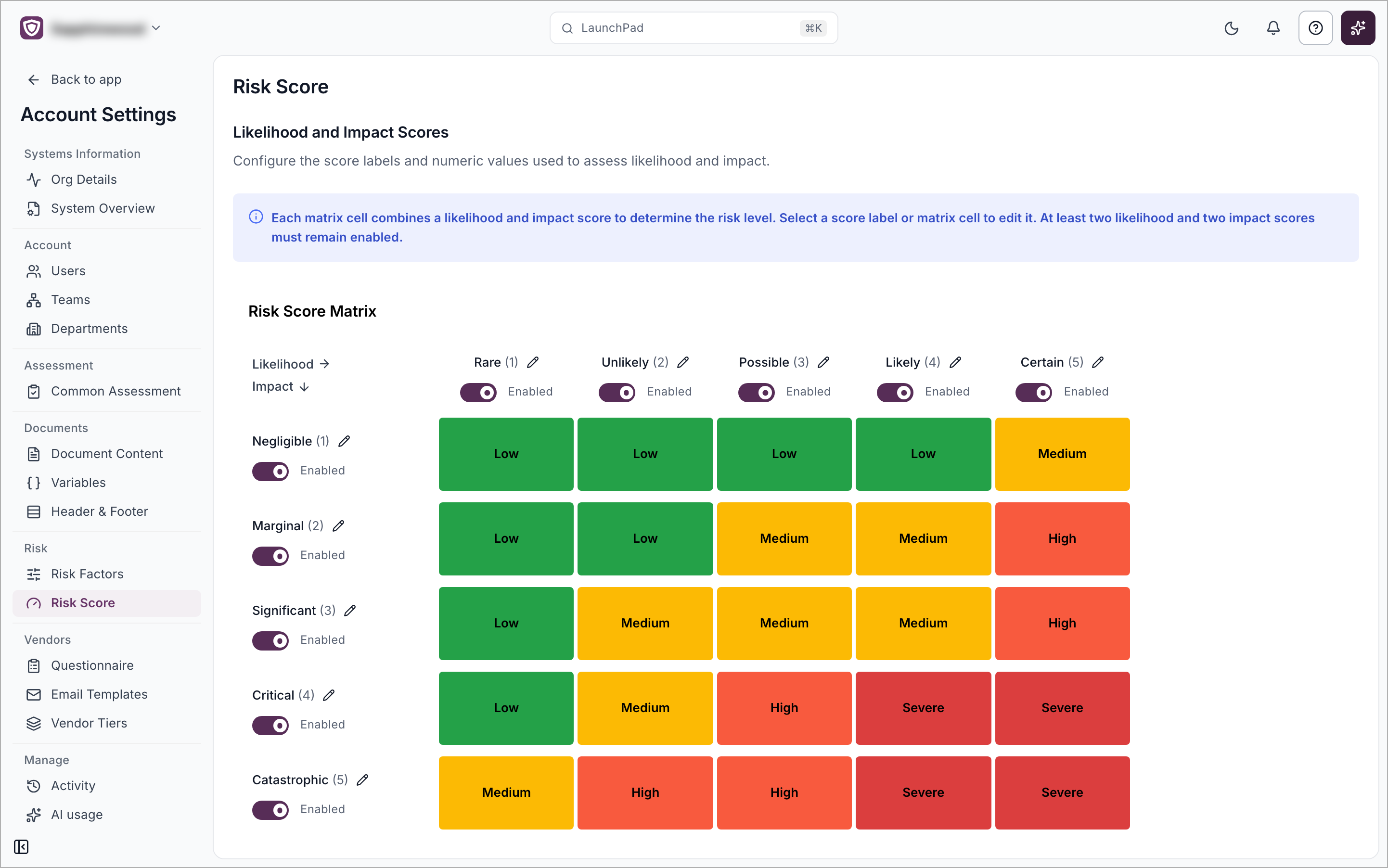Screen dimensions: 1388x868
Task: Open AI usage page
Action: pos(107,815)
